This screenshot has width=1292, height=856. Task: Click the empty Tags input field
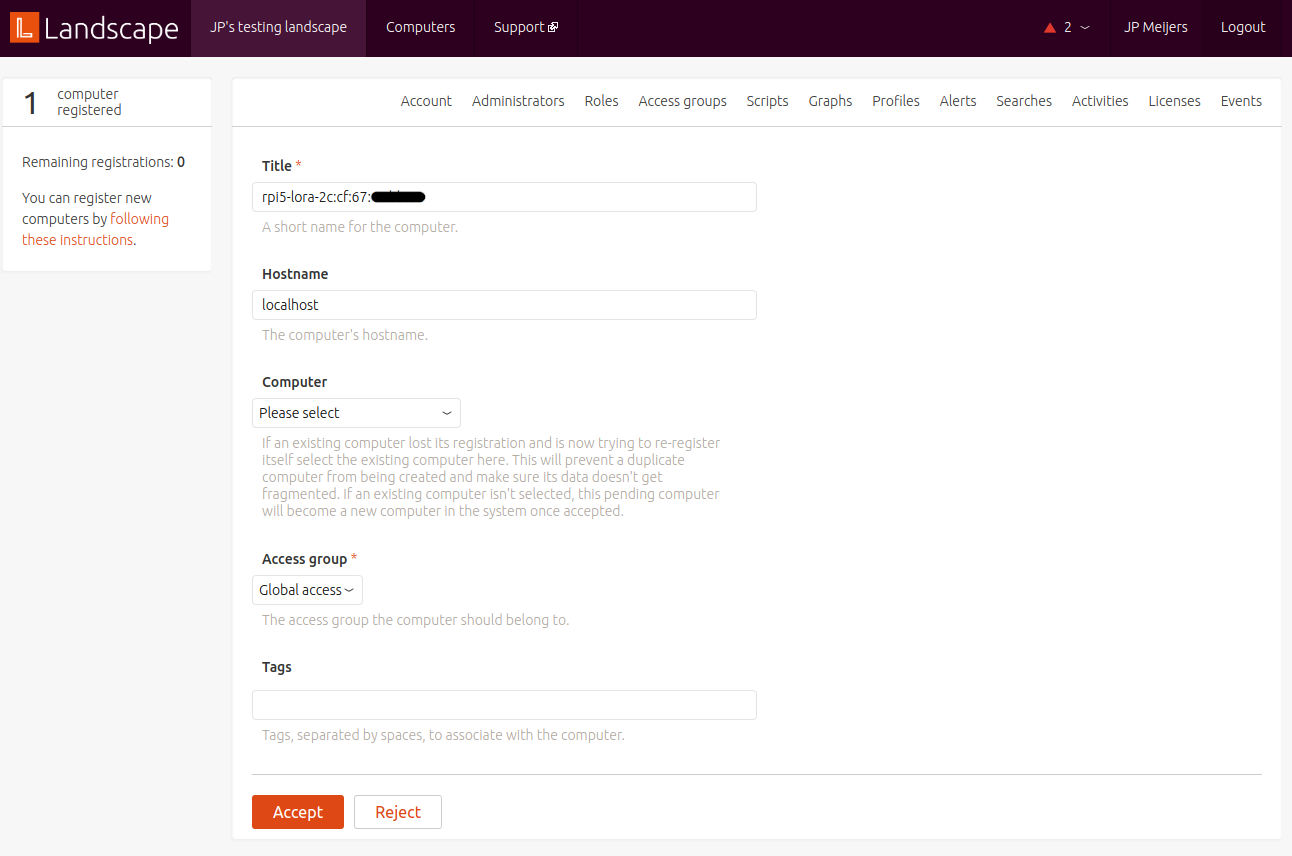[504, 705]
